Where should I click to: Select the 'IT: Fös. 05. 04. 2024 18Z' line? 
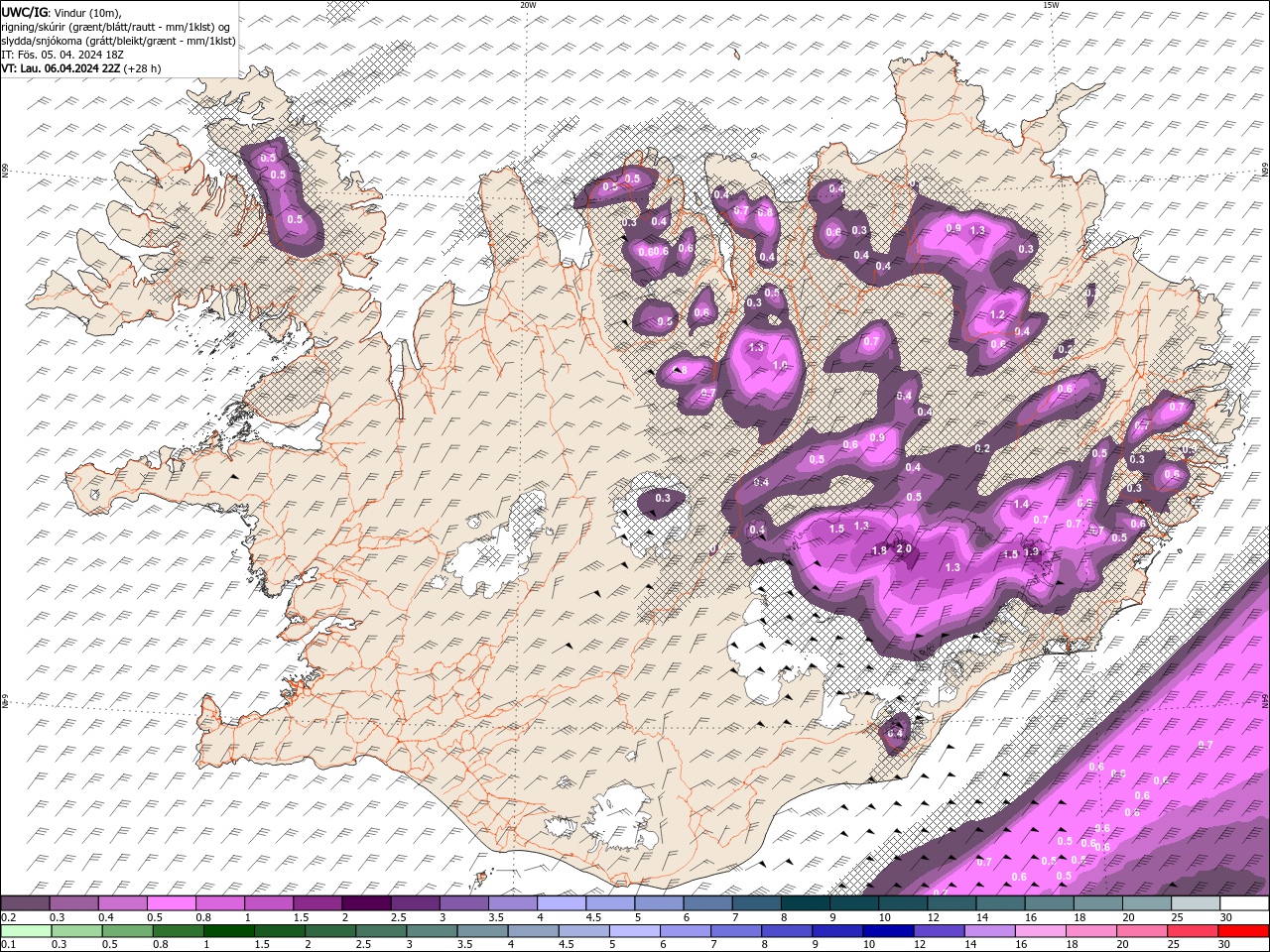click(61, 55)
